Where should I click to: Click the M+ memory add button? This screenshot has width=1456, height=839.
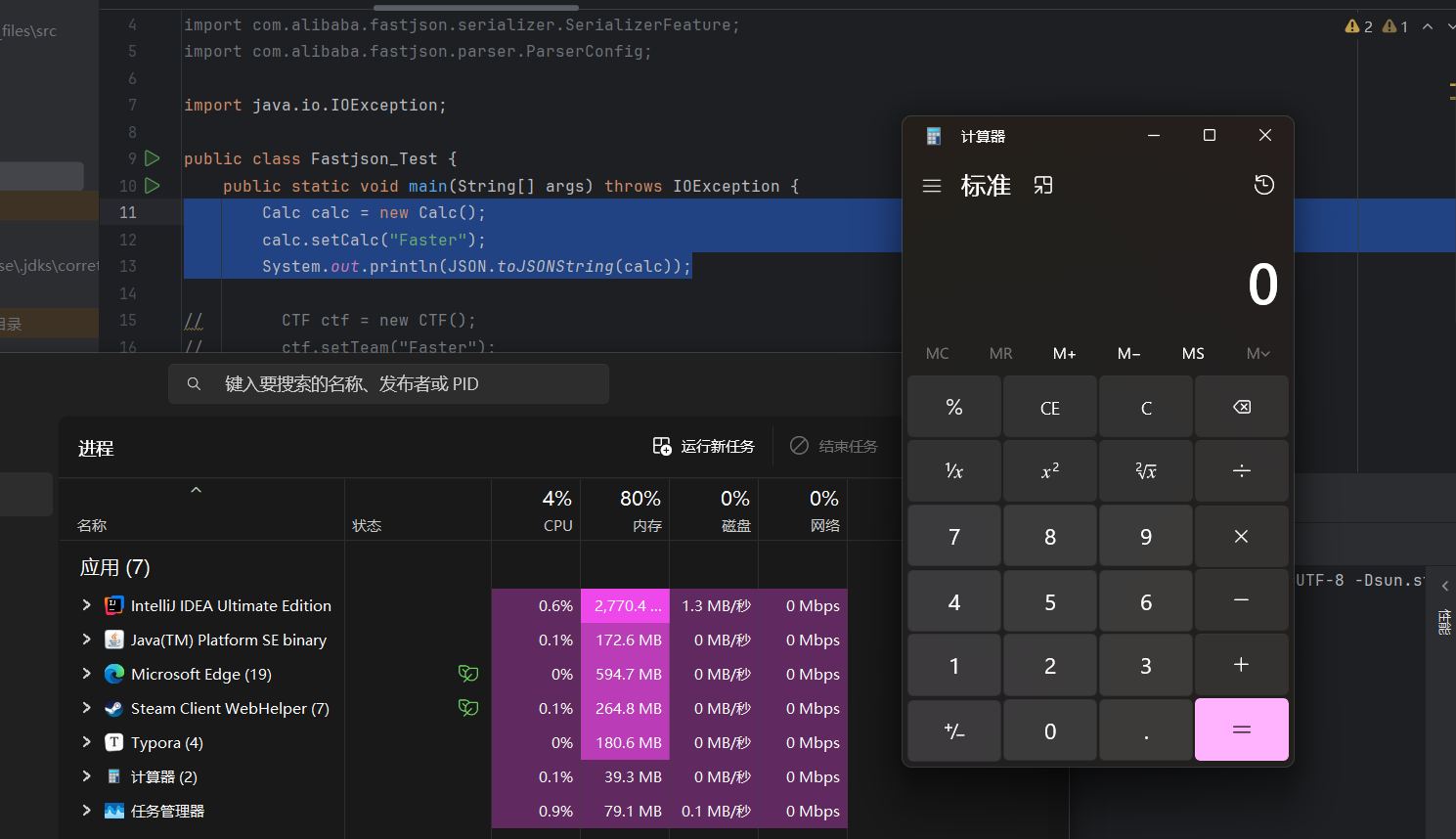(x=1065, y=353)
